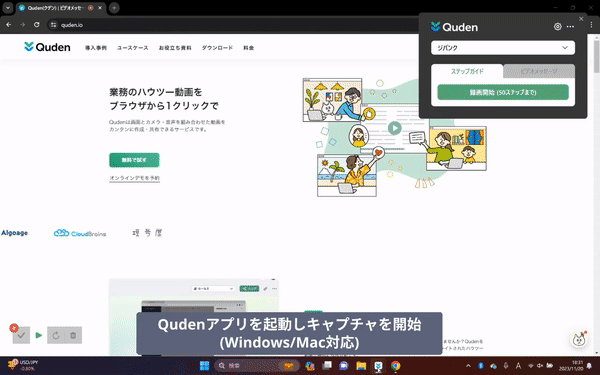Open the tab search chevron in Chrome
Screen dimensions: 600x375
[8, 8]
